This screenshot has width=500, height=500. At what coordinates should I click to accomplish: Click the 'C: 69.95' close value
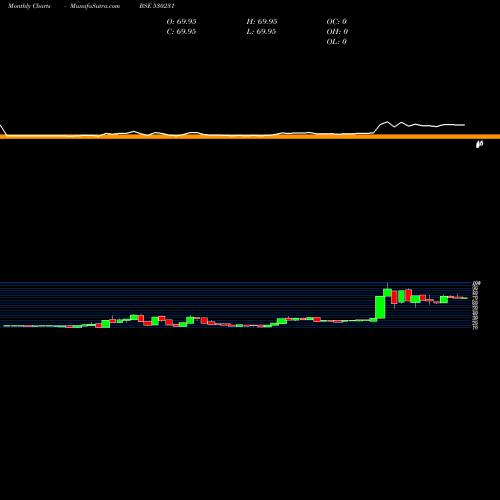pos(181,31)
